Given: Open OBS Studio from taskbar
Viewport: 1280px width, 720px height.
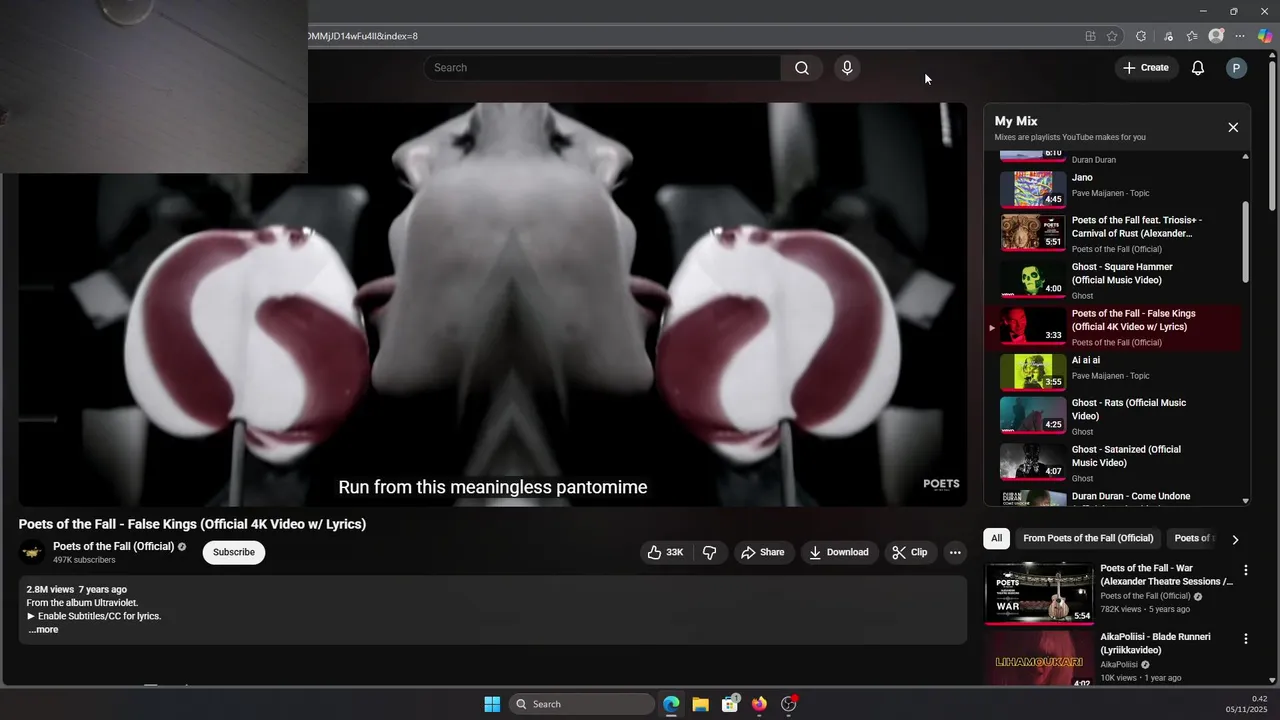Looking at the screenshot, I should pyautogui.click(x=789, y=704).
